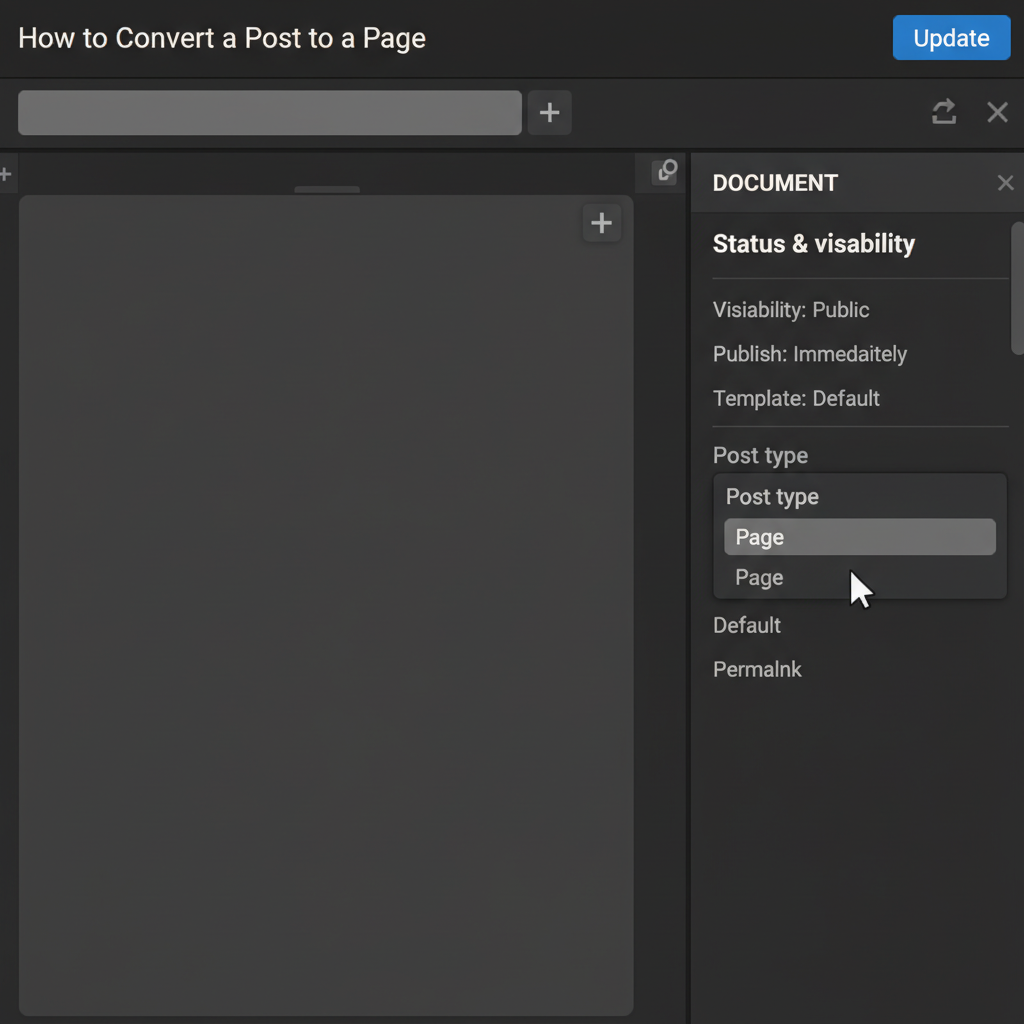This screenshot has width=1024, height=1024.
Task: Click the link icon above the content area
Action: pos(666,171)
